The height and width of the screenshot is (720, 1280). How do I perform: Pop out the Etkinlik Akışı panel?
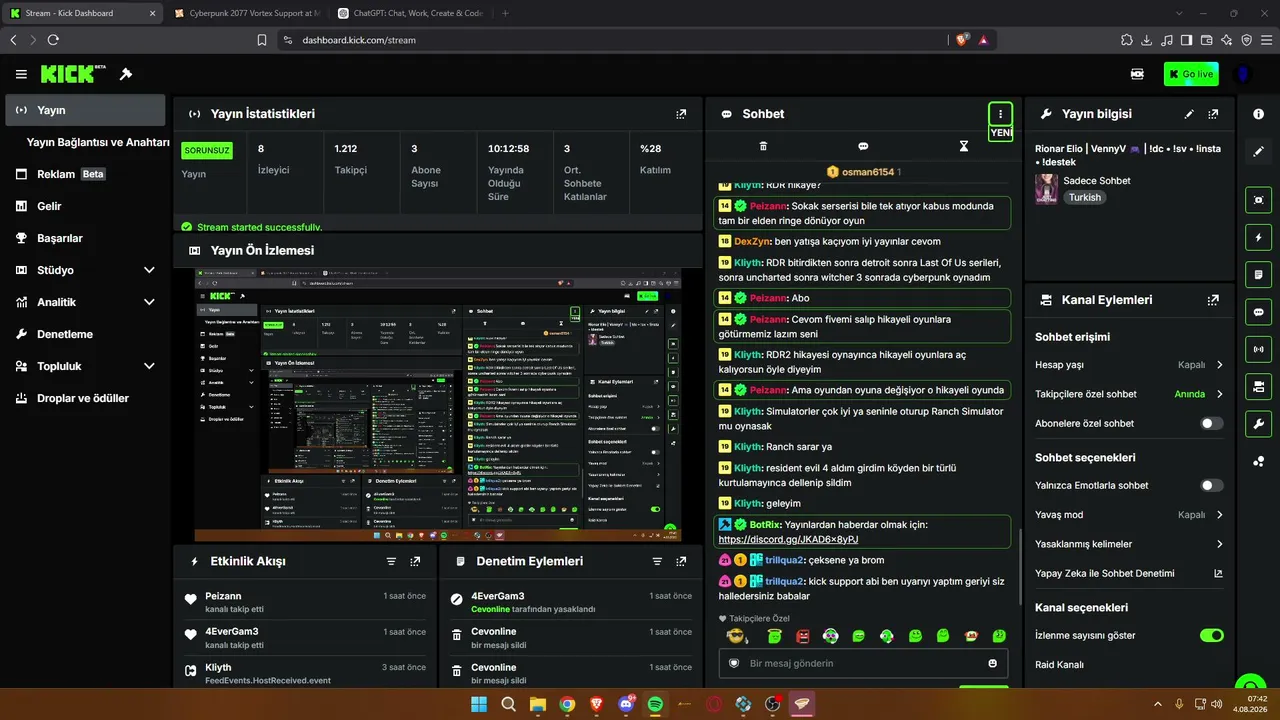click(415, 562)
